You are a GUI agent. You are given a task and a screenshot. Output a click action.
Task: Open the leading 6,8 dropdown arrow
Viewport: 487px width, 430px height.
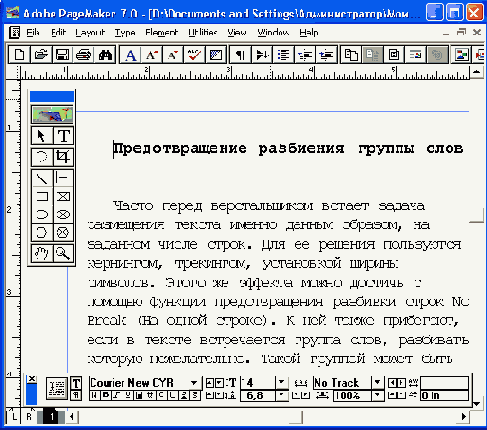tap(282, 395)
